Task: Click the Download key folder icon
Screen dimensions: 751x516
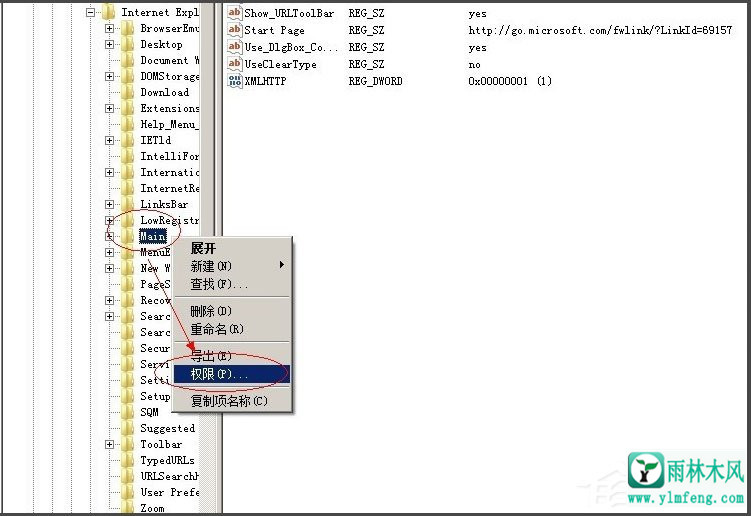Action: pyautogui.click(x=127, y=92)
